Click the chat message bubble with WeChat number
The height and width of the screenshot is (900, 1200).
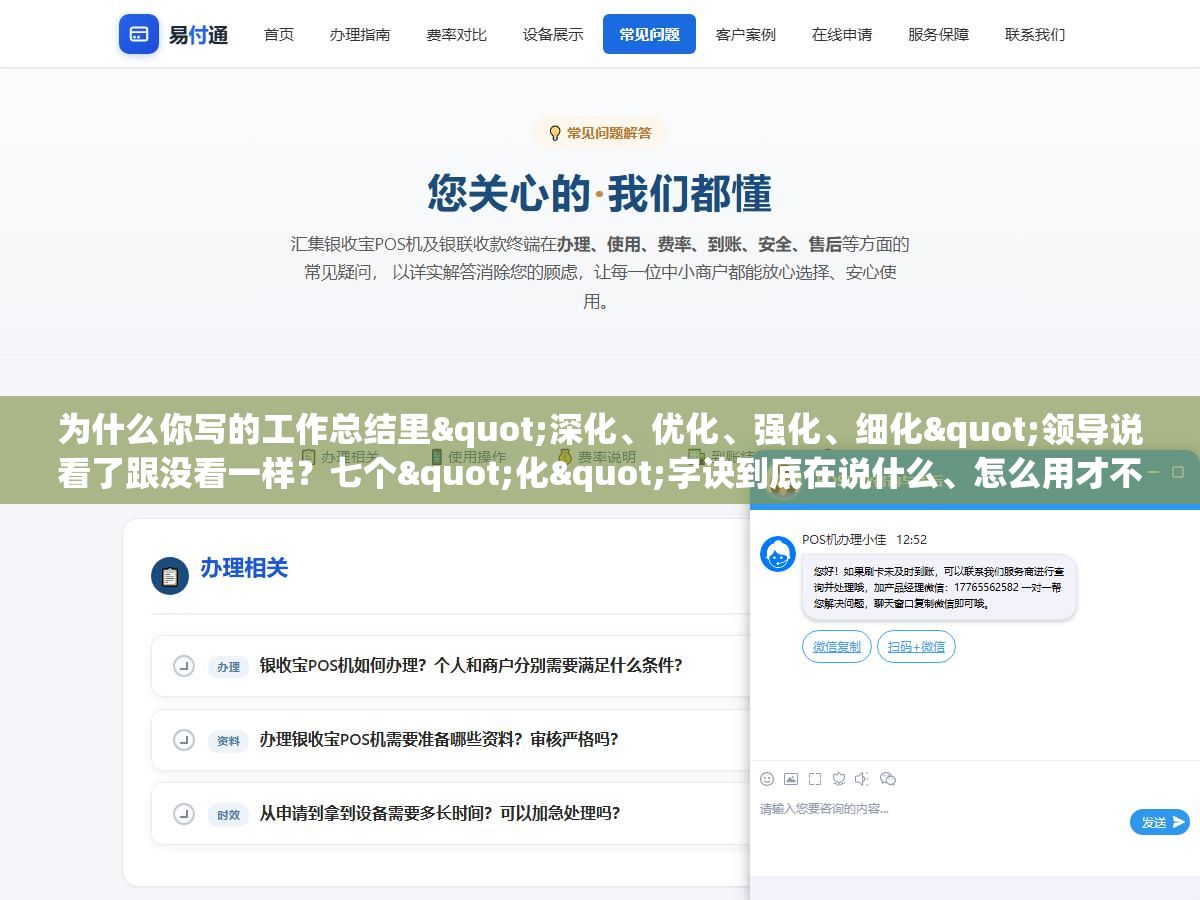939,587
